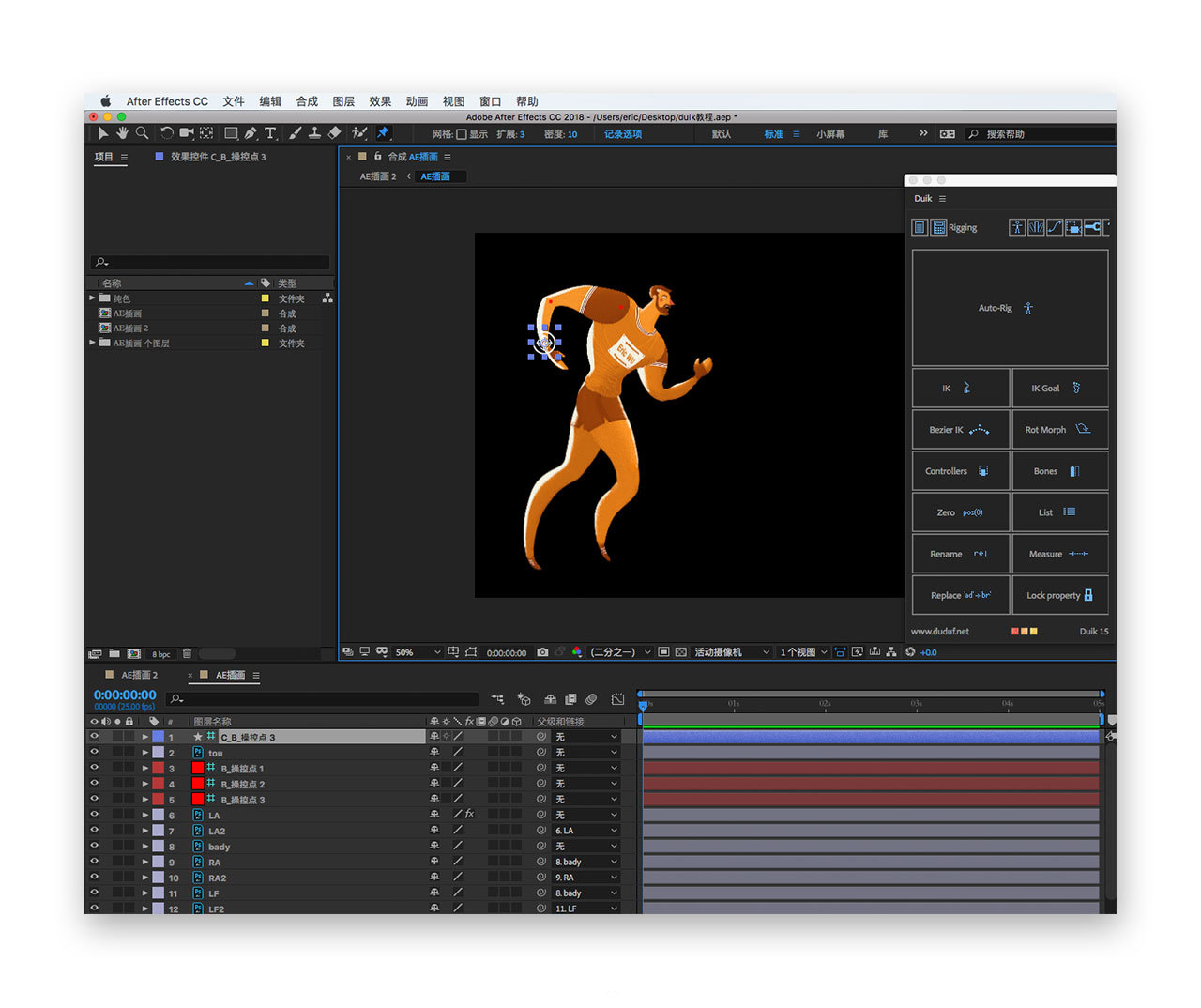This screenshot has height=1008, width=1201.
Task: Open the 活动摄像机 camera dropdown
Action: coord(732,652)
